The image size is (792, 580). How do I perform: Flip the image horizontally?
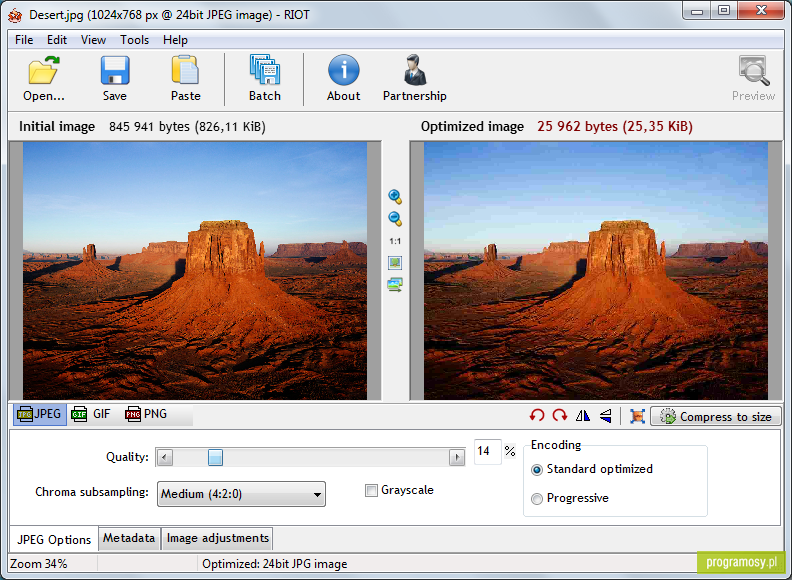tap(582, 416)
